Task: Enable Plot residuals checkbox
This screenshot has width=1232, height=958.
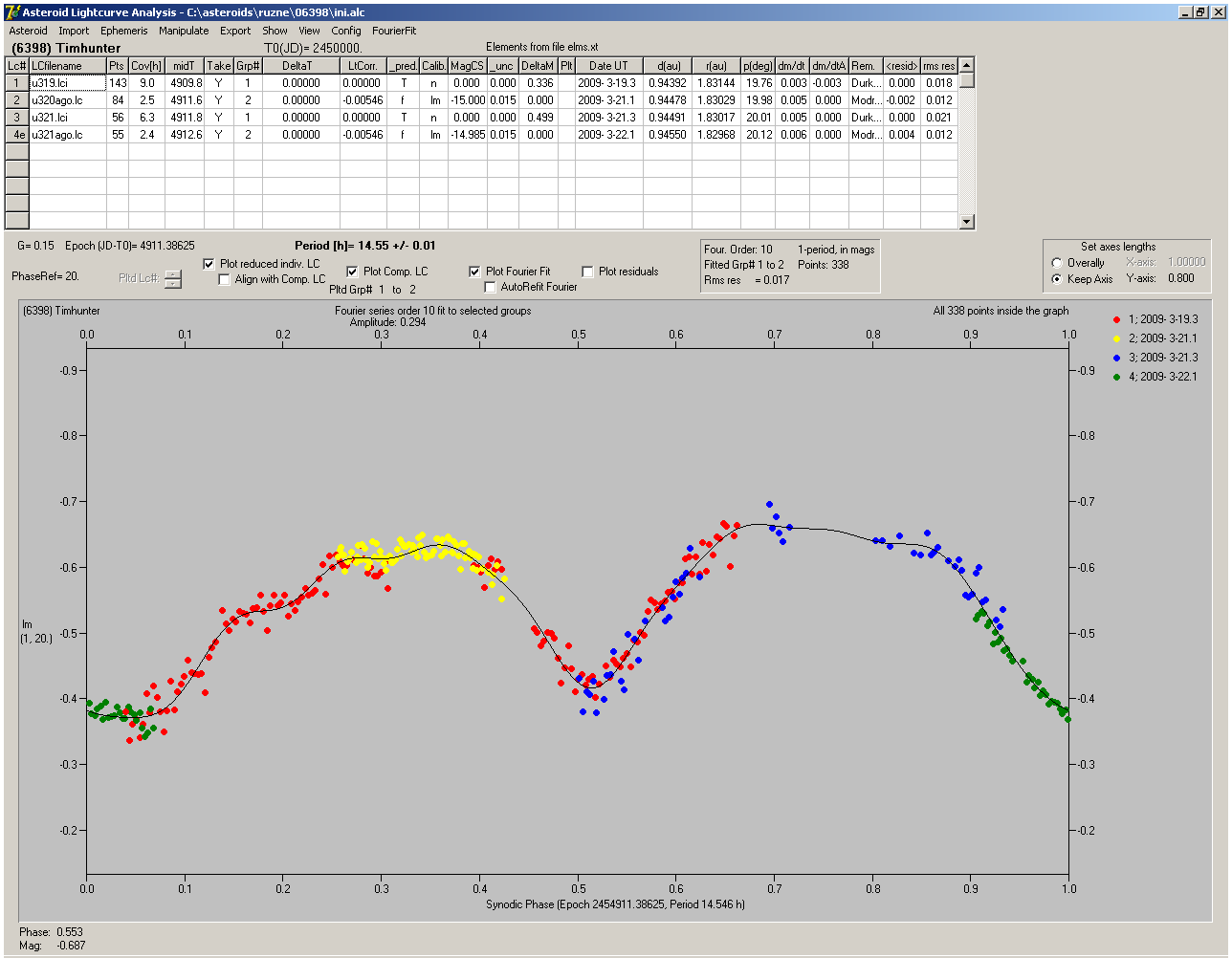Action: click(587, 272)
